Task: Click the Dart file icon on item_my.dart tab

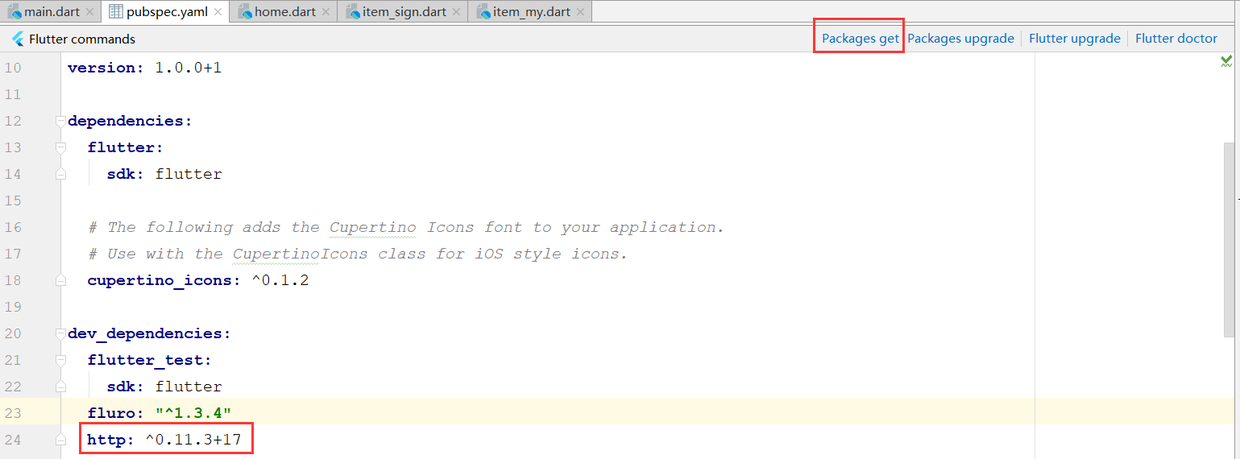Action: coord(483,12)
